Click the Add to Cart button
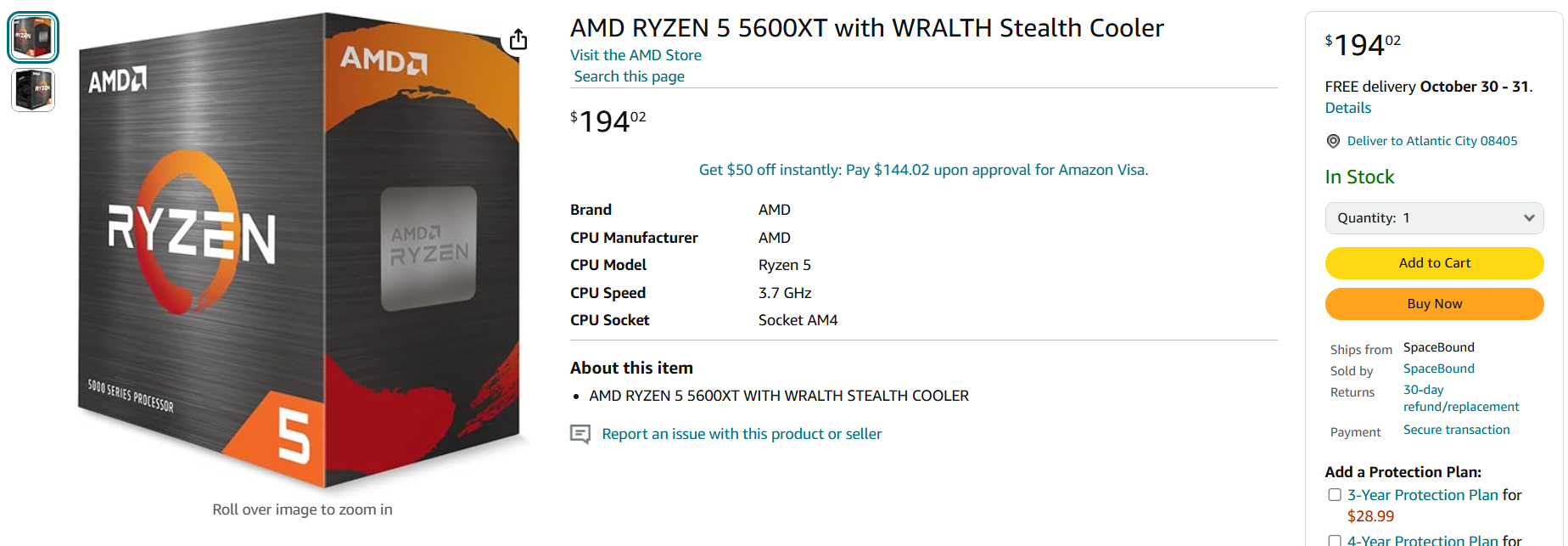The image size is (1568, 546). pyautogui.click(x=1434, y=263)
